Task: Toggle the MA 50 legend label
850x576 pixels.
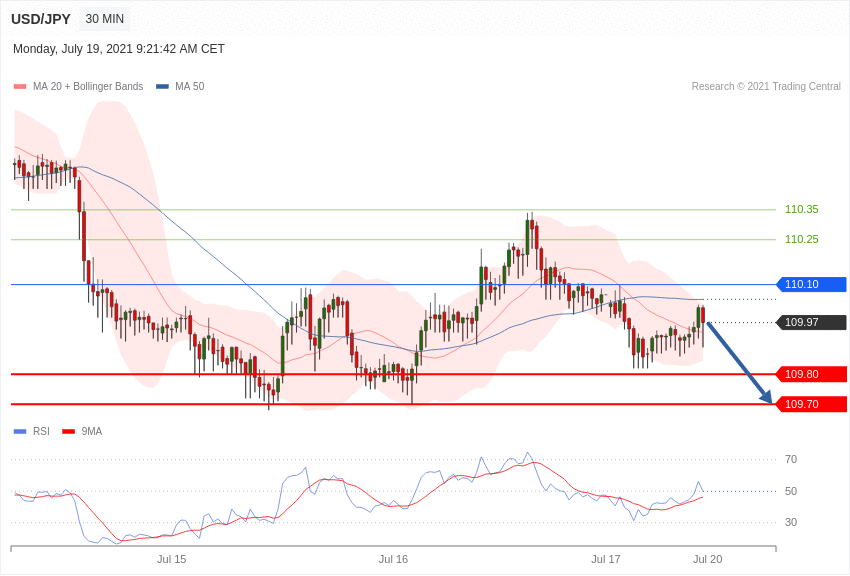Action: [190, 87]
